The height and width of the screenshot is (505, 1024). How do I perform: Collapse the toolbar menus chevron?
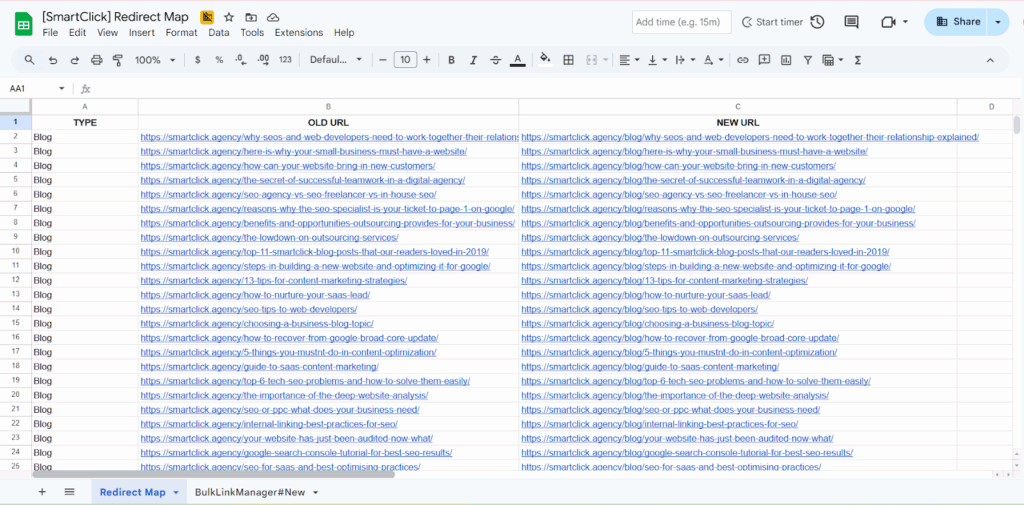pos(990,60)
